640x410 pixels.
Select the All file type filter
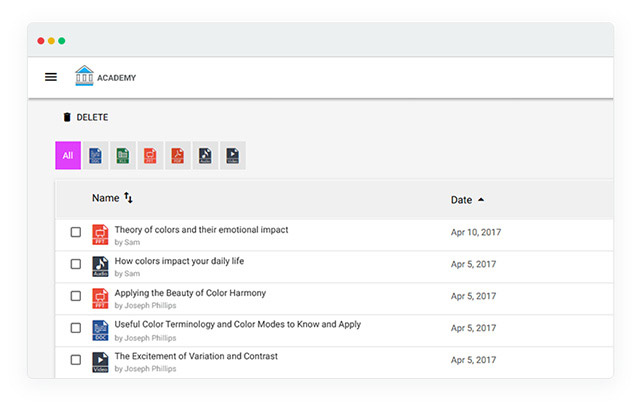[68, 155]
